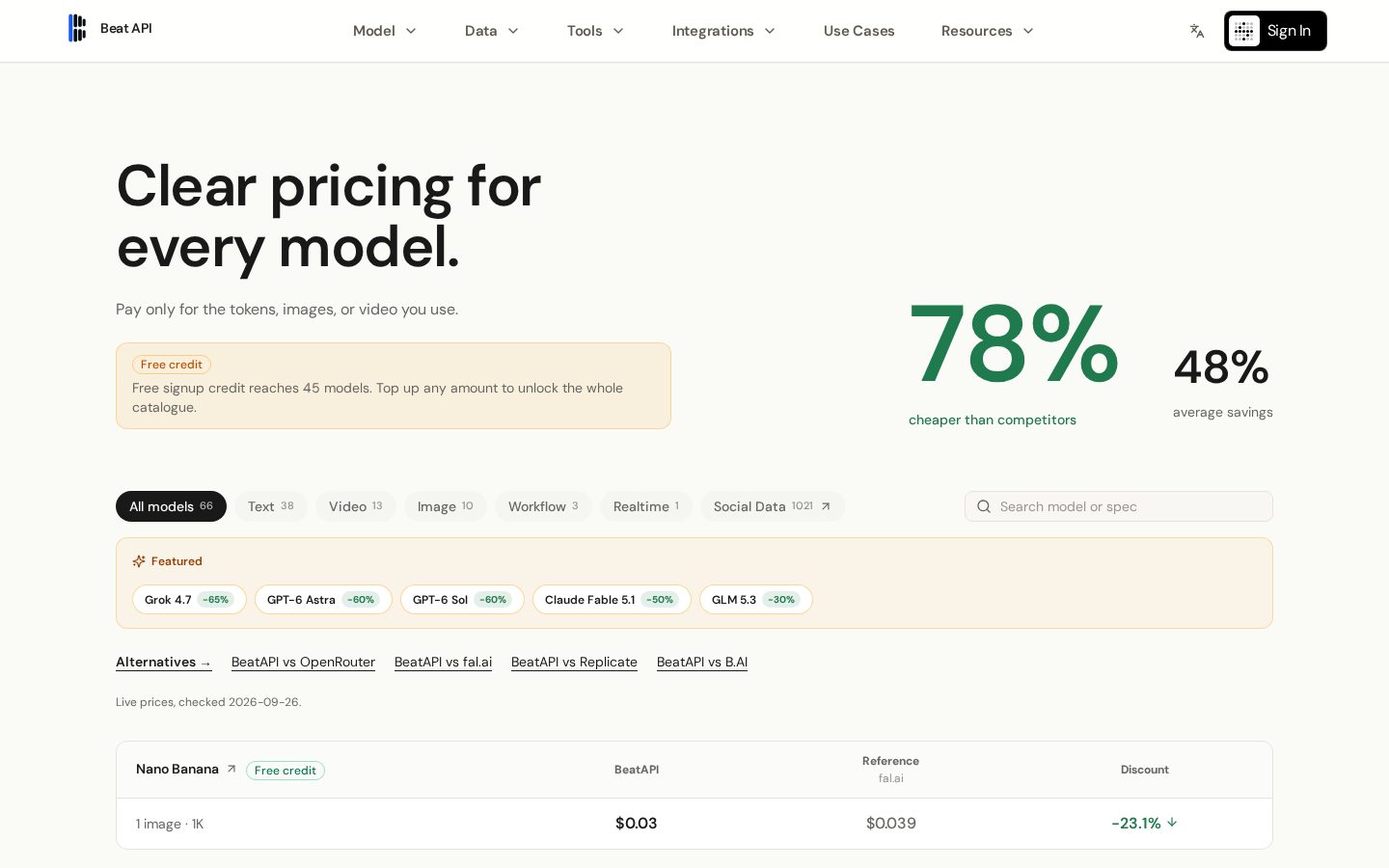Select featured Claude Fable 5.1 chip
The height and width of the screenshot is (868, 1389).
612,599
